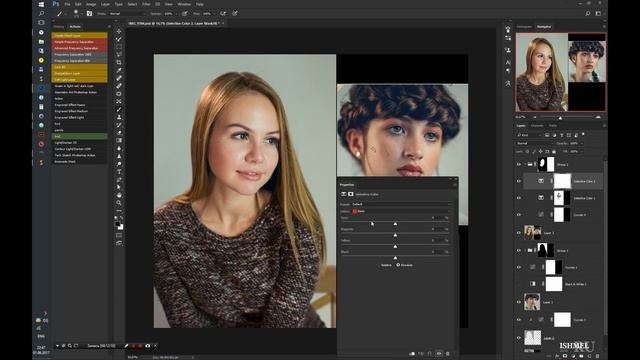The height and width of the screenshot is (360, 640).
Task: Select the Eyedropper tool
Action: (119, 70)
